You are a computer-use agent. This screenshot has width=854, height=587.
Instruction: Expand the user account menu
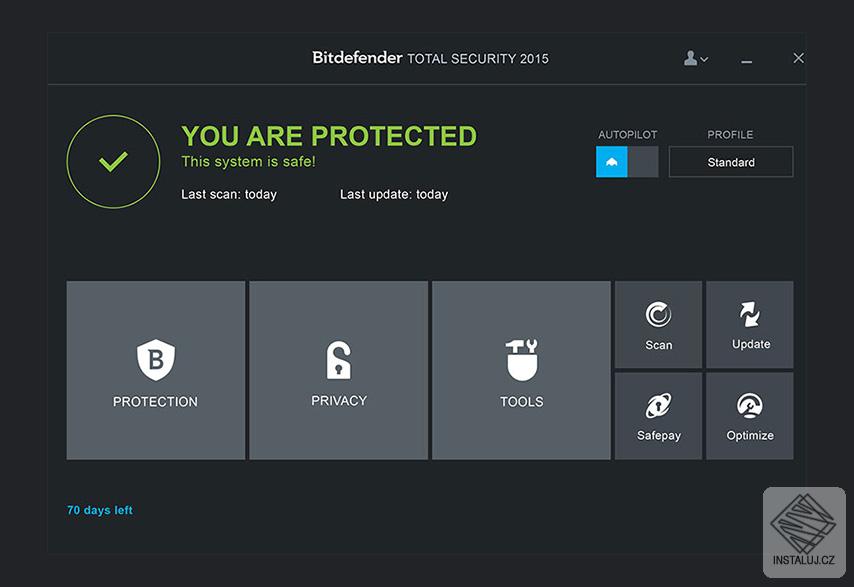click(x=694, y=58)
